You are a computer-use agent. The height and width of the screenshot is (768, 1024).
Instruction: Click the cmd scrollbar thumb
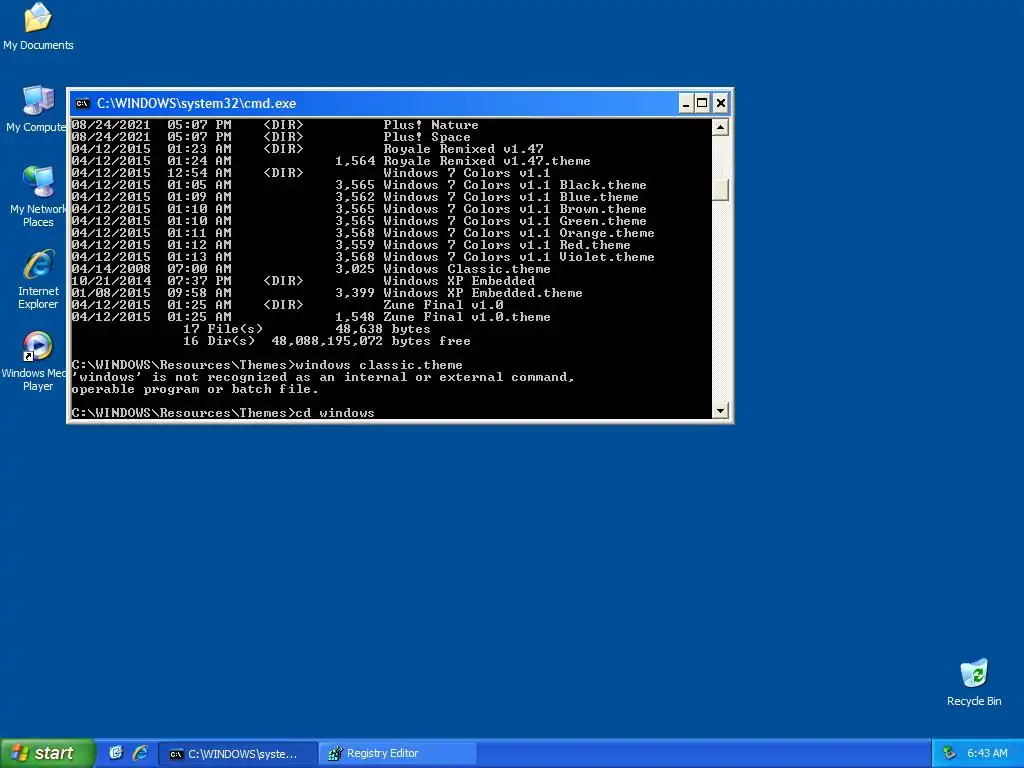720,189
